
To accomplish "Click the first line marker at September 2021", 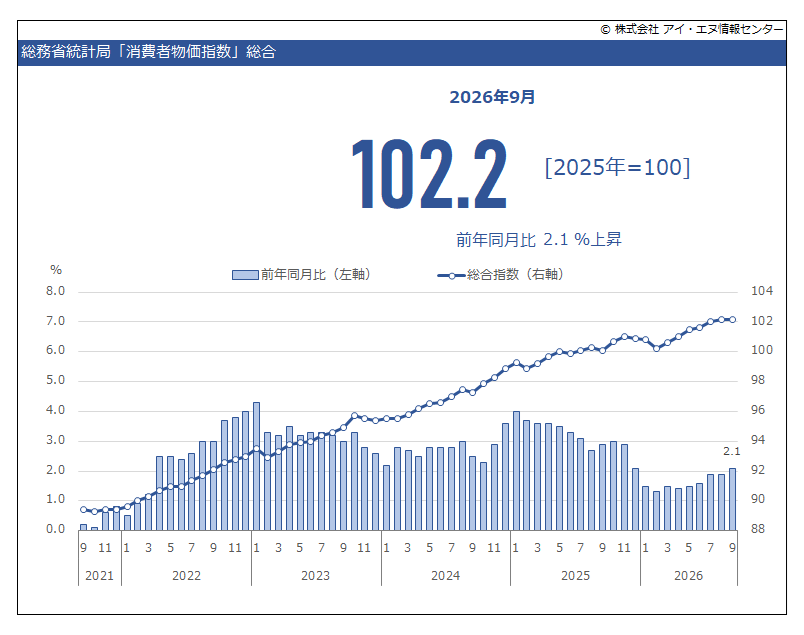I will [84, 510].
